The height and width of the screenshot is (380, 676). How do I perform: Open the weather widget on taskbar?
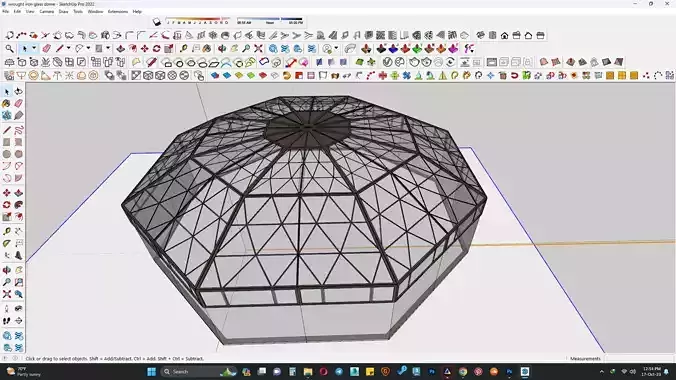pos(24,371)
